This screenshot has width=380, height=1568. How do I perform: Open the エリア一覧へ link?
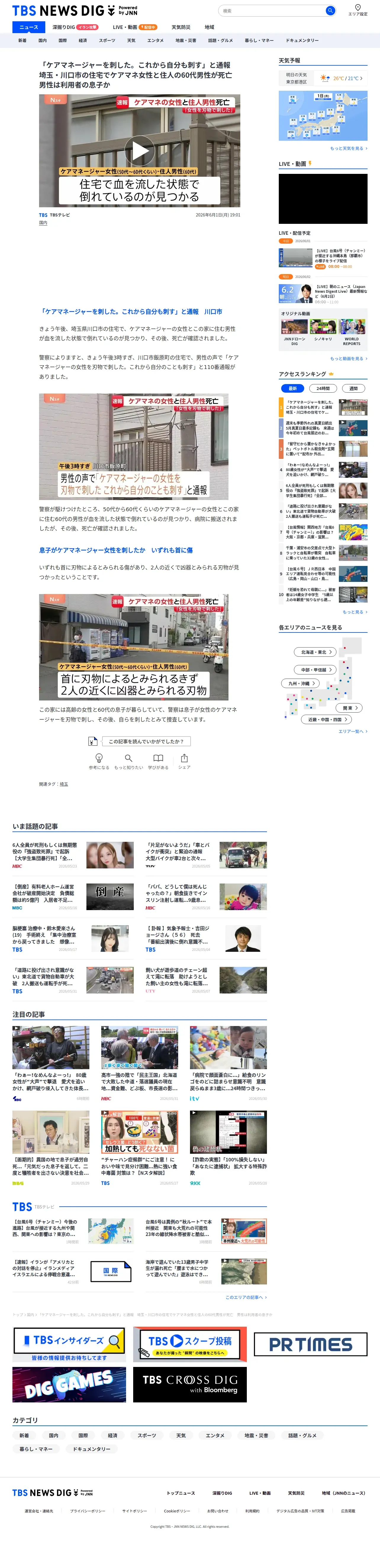click(x=352, y=732)
